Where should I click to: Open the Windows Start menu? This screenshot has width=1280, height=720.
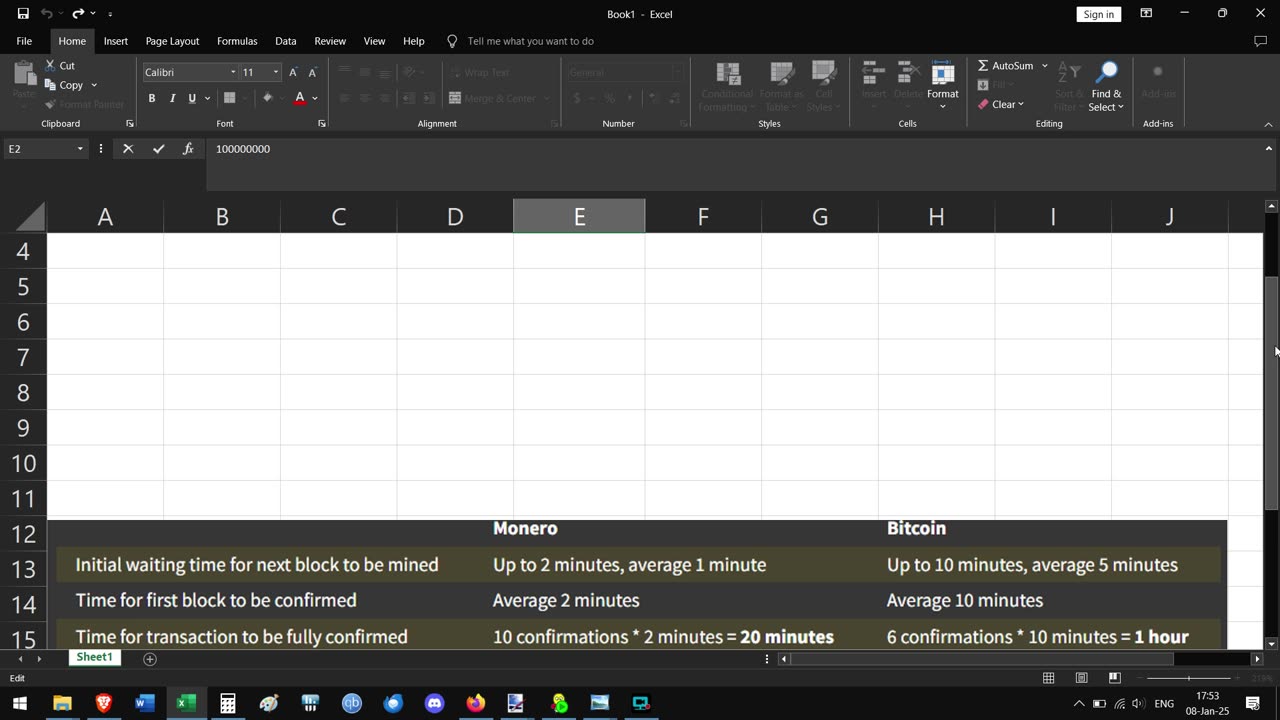[19, 703]
